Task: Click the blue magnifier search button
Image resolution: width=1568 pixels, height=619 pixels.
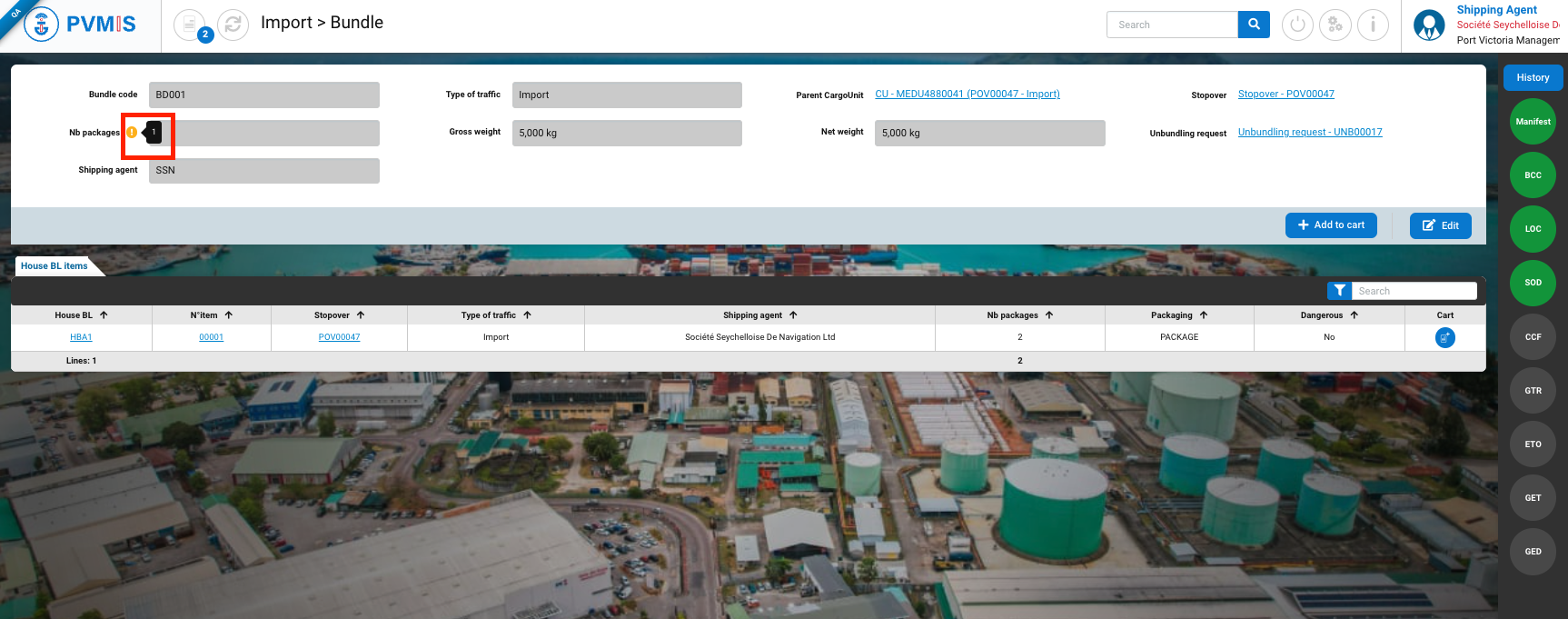Action: pyautogui.click(x=1254, y=25)
